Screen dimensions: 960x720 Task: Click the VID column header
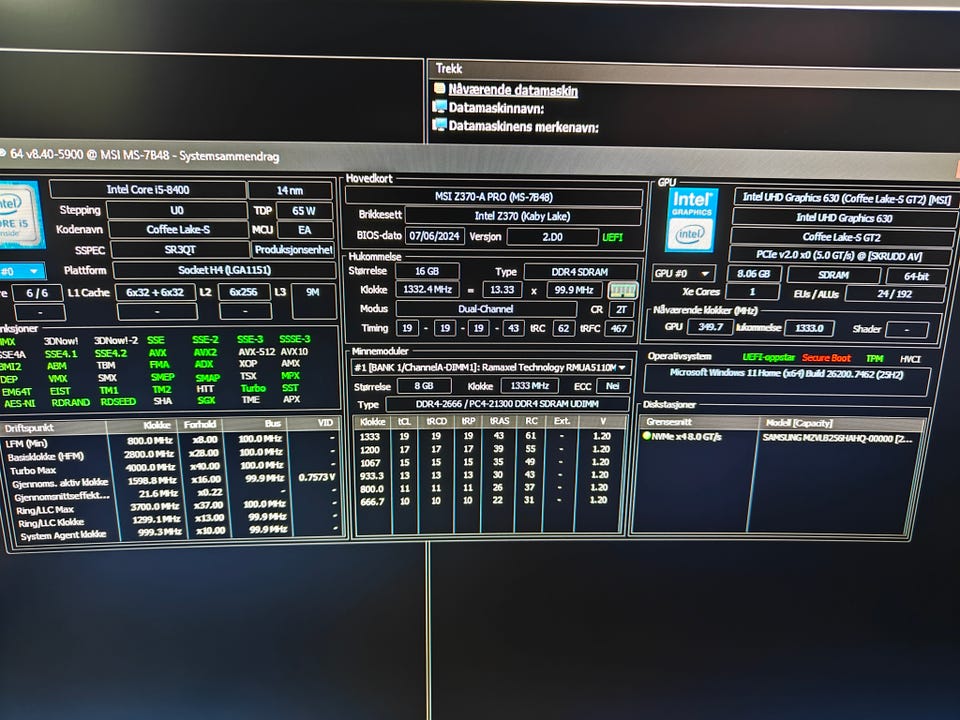[x=313, y=423]
